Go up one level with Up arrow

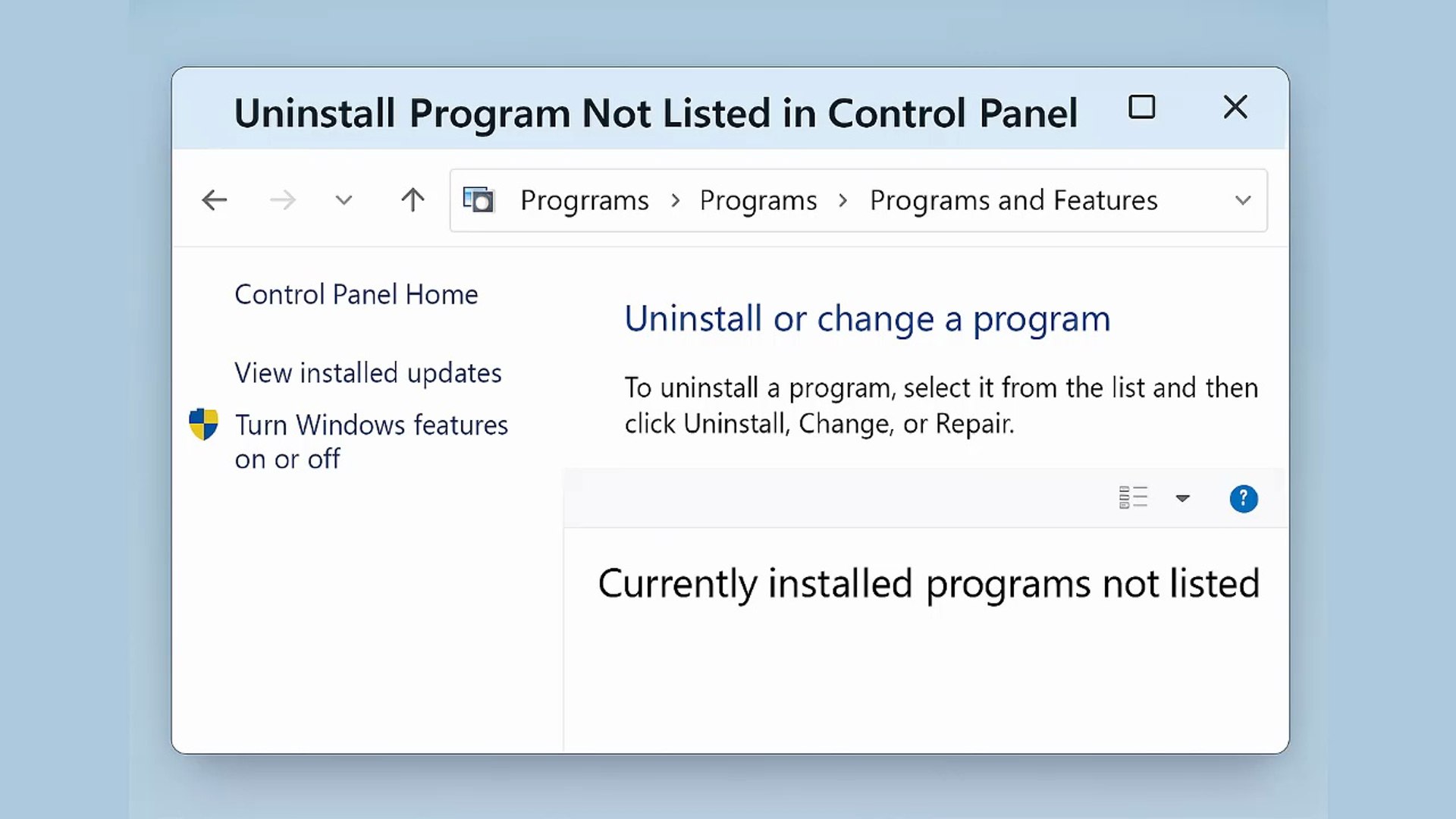413,200
